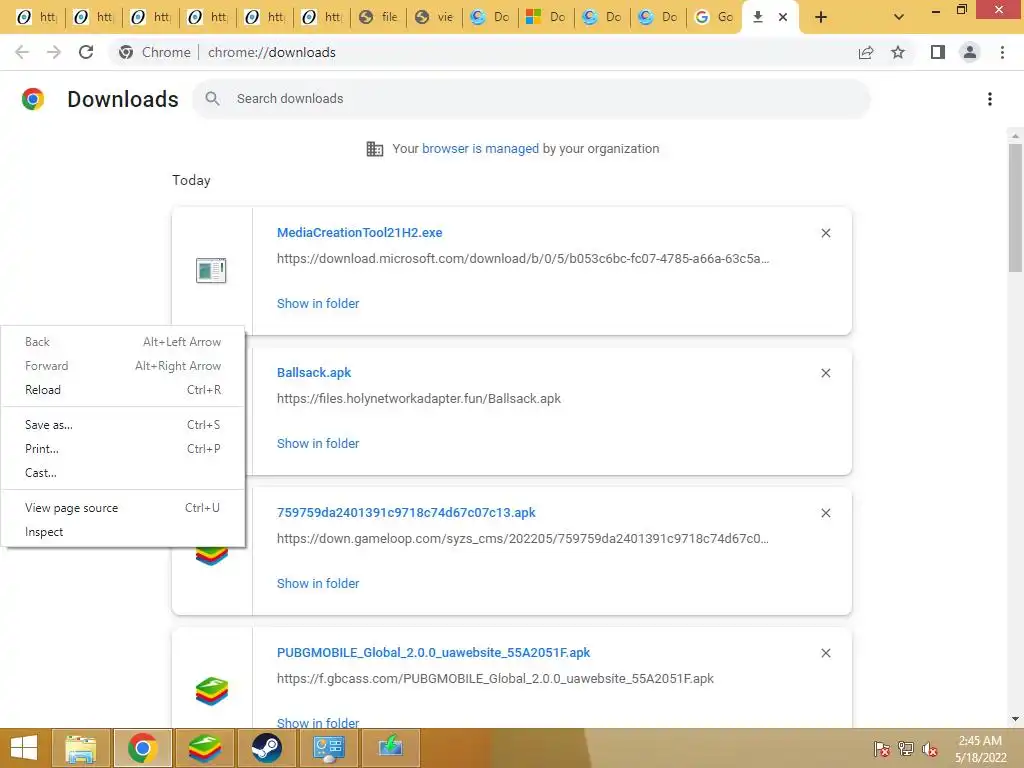
Task: Show 759759da2401391c9718c74d67c07c13.apk in folder
Action: (318, 584)
